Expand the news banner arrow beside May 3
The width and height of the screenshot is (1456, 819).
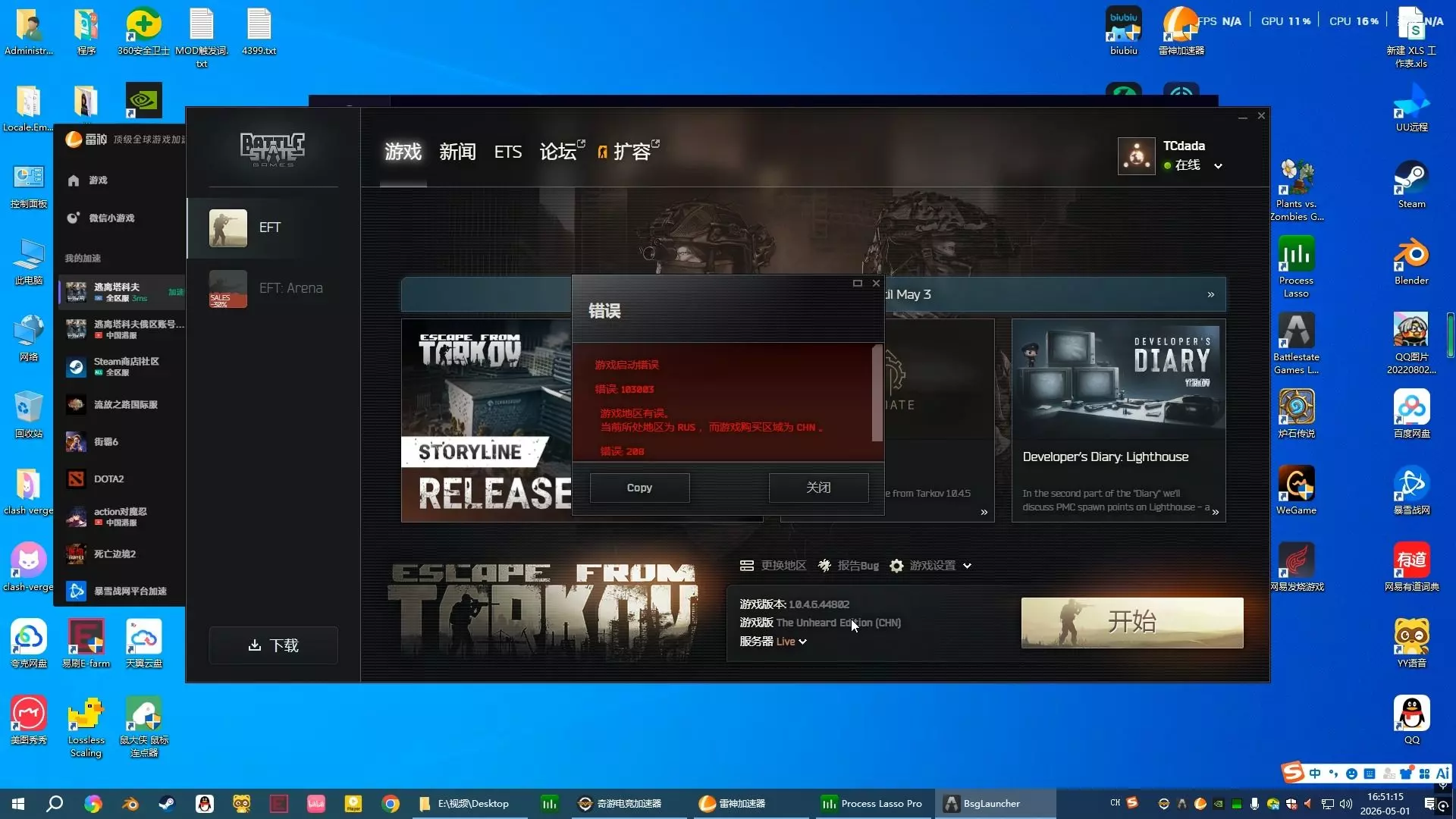[x=1211, y=294]
